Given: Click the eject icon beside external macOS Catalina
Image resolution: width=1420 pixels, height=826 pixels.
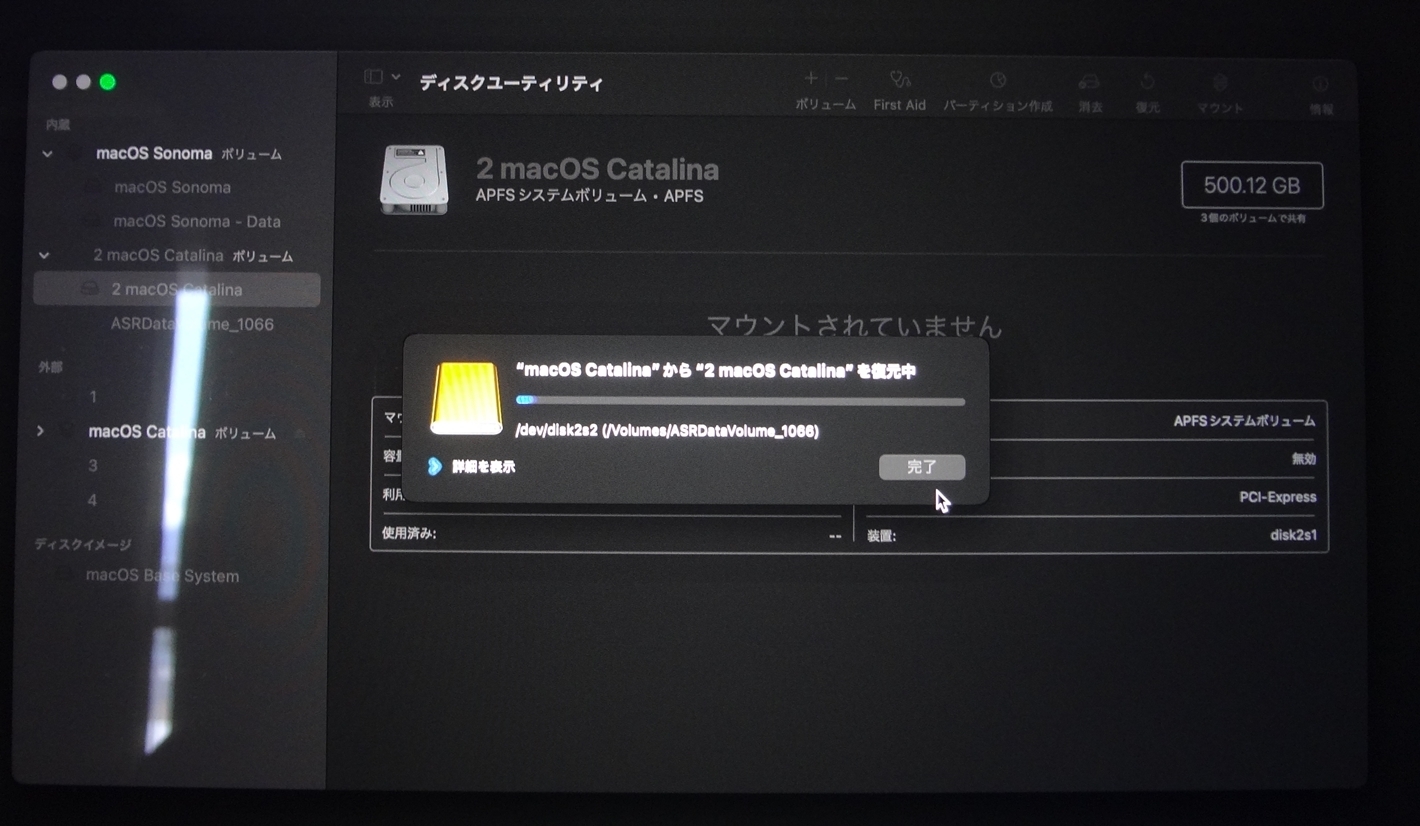Looking at the screenshot, I should [x=299, y=433].
